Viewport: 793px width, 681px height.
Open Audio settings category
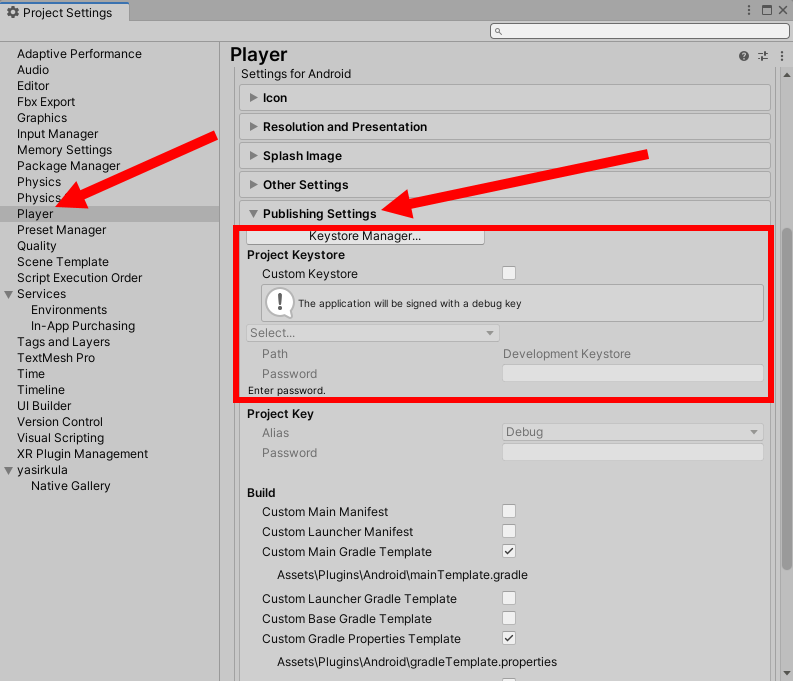pyautogui.click(x=33, y=70)
